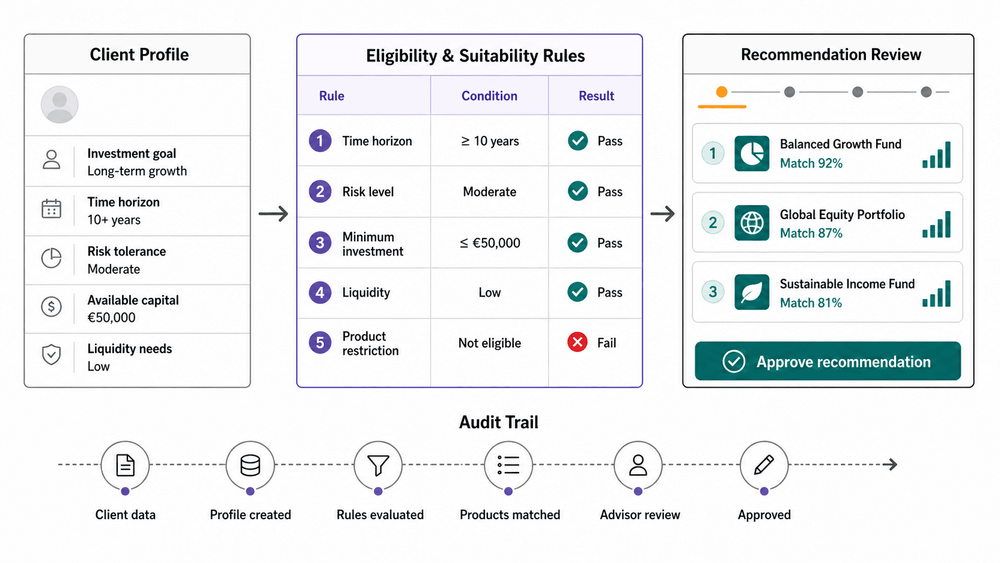This screenshot has width=1000, height=563.
Task: Click the 'Advisor review' audit label
Action: (x=640, y=515)
